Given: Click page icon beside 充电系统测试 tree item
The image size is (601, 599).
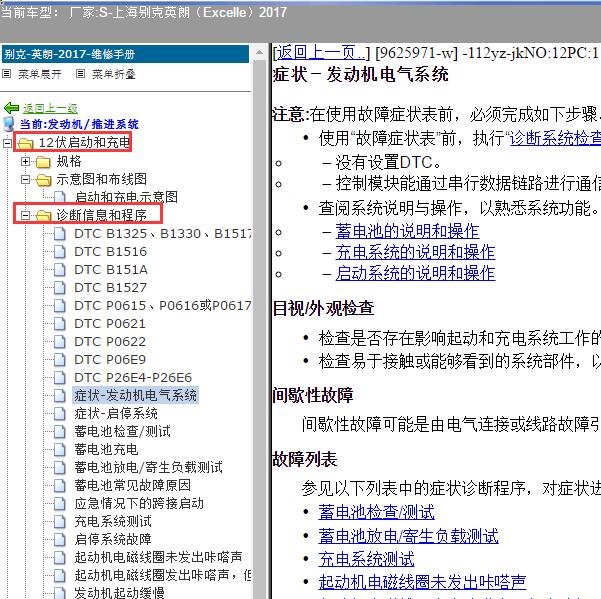Looking at the screenshot, I should click(x=59, y=522).
